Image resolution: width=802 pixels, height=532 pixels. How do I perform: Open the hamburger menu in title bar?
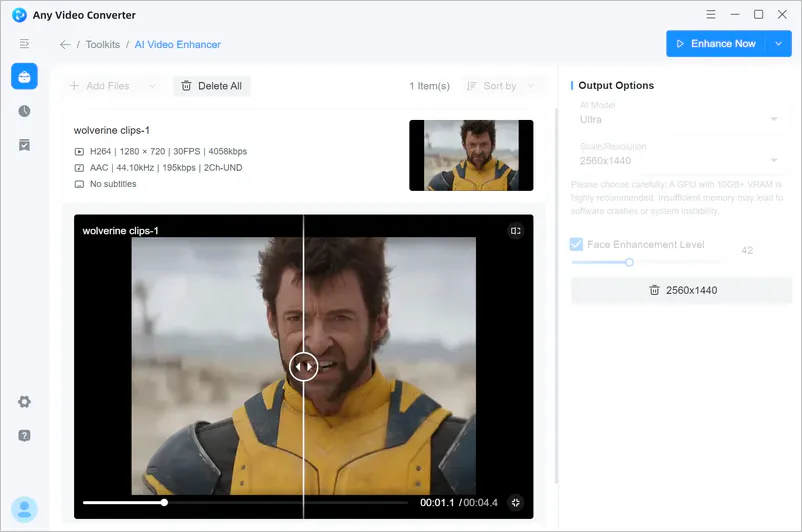[710, 14]
